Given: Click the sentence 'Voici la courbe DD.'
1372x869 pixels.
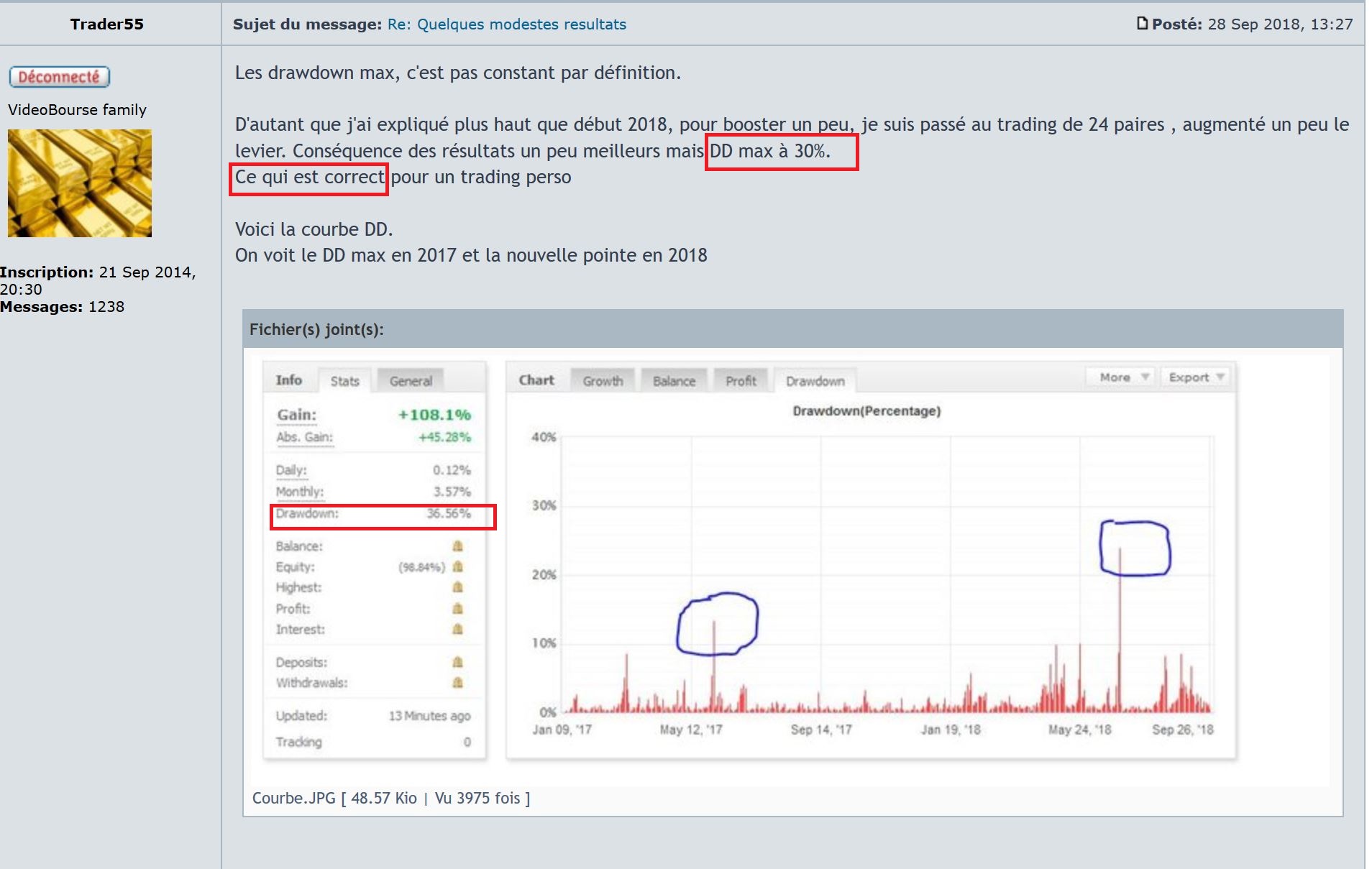Looking at the screenshot, I should (x=314, y=229).
